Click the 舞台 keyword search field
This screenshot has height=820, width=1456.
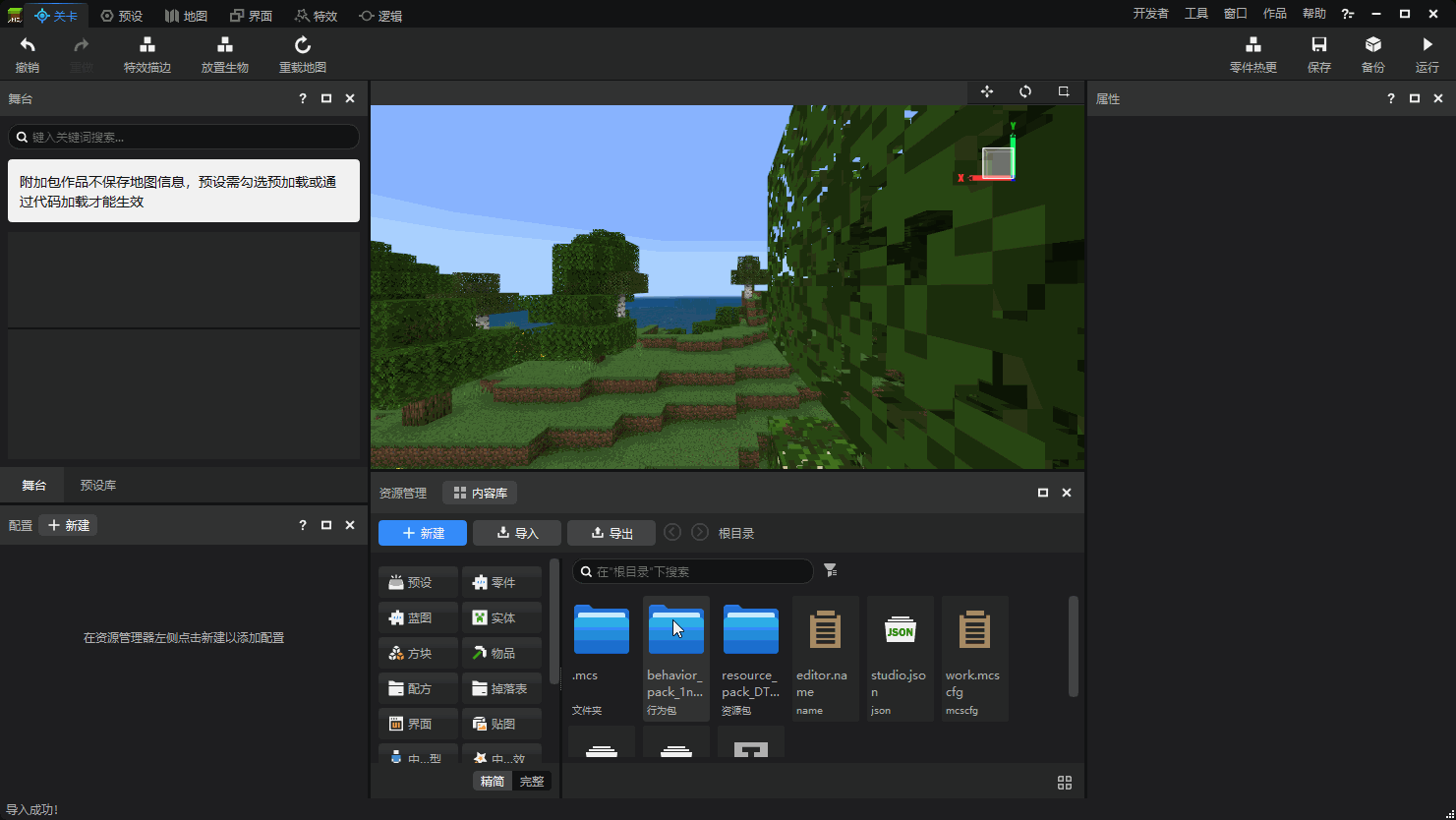184,137
